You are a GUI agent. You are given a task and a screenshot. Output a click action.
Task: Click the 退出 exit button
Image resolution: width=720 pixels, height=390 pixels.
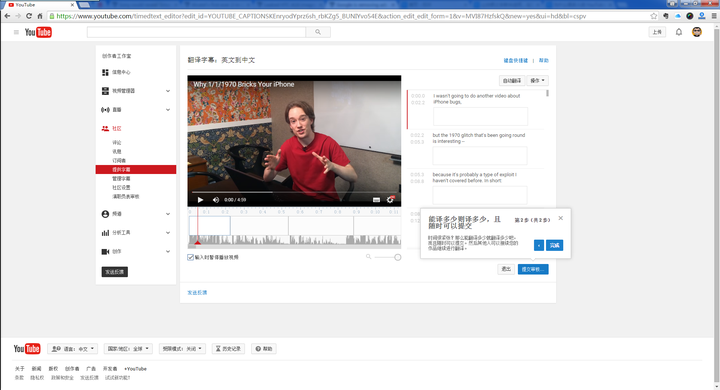[506, 269]
